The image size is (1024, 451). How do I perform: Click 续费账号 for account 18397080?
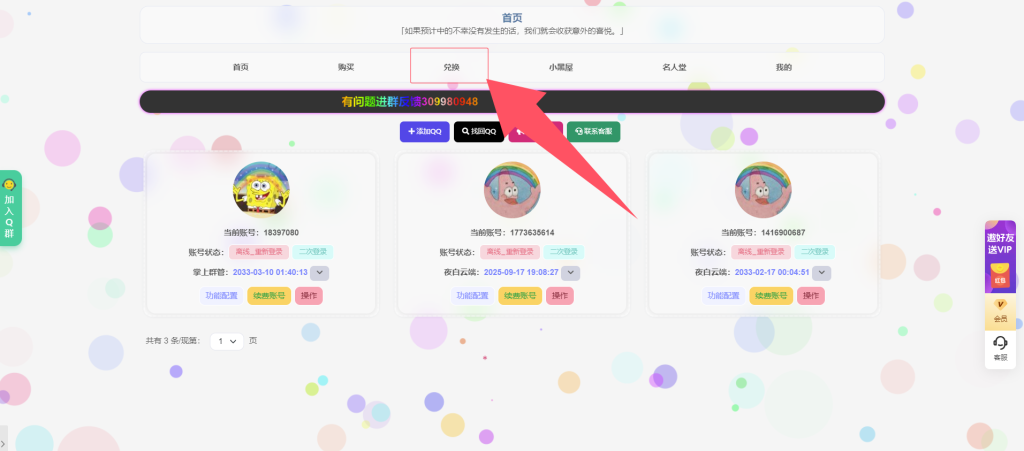pos(269,296)
